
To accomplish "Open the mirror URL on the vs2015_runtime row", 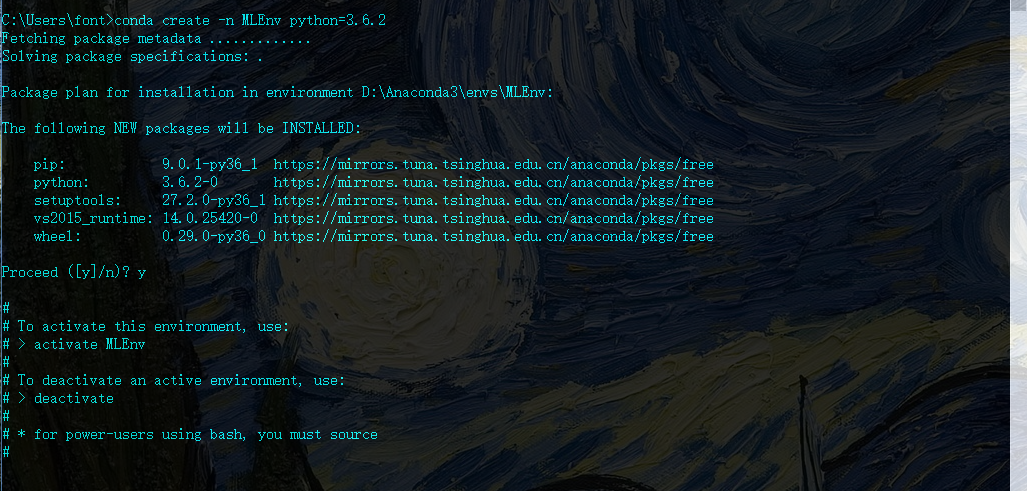I will 494,219.
